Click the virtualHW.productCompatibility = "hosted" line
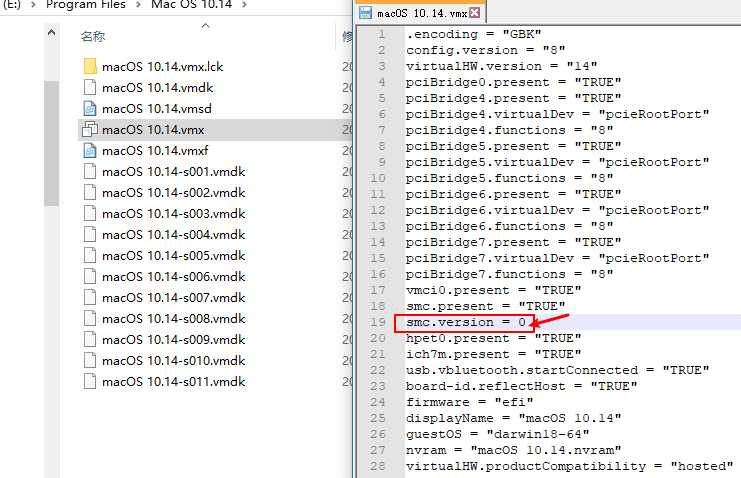This screenshot has width=741, height=478. point(569,466)
